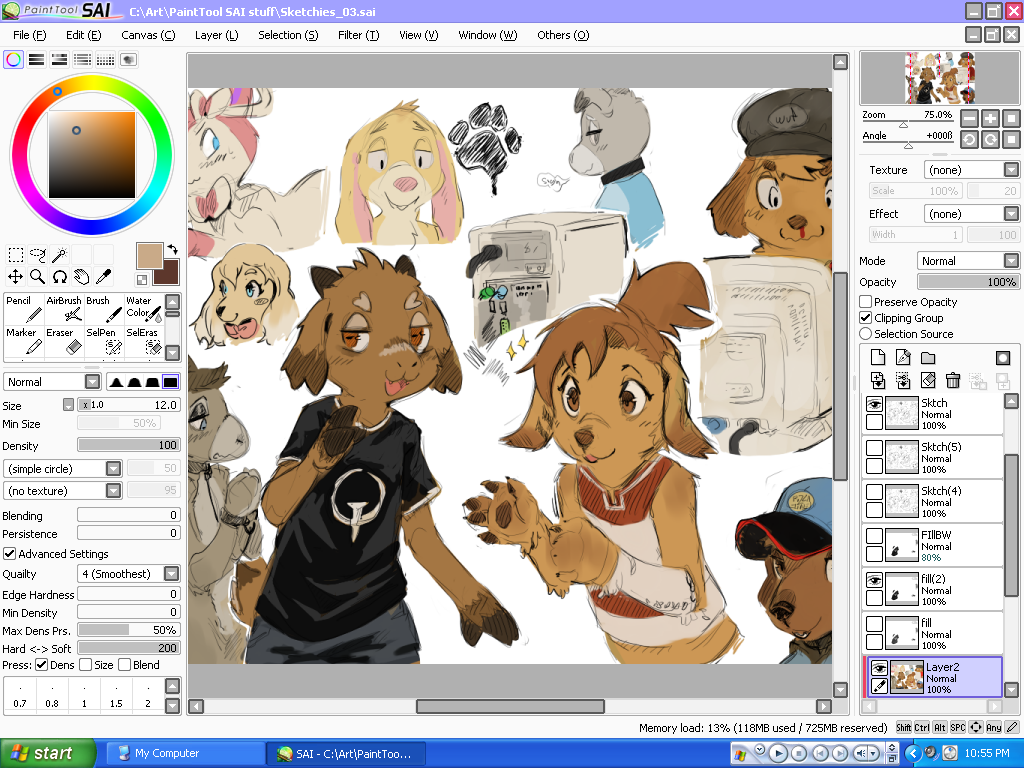Image resolution: width=1024 pixels, height=768 pixels.
Task: Create a new layer folder
Action: 928,357
